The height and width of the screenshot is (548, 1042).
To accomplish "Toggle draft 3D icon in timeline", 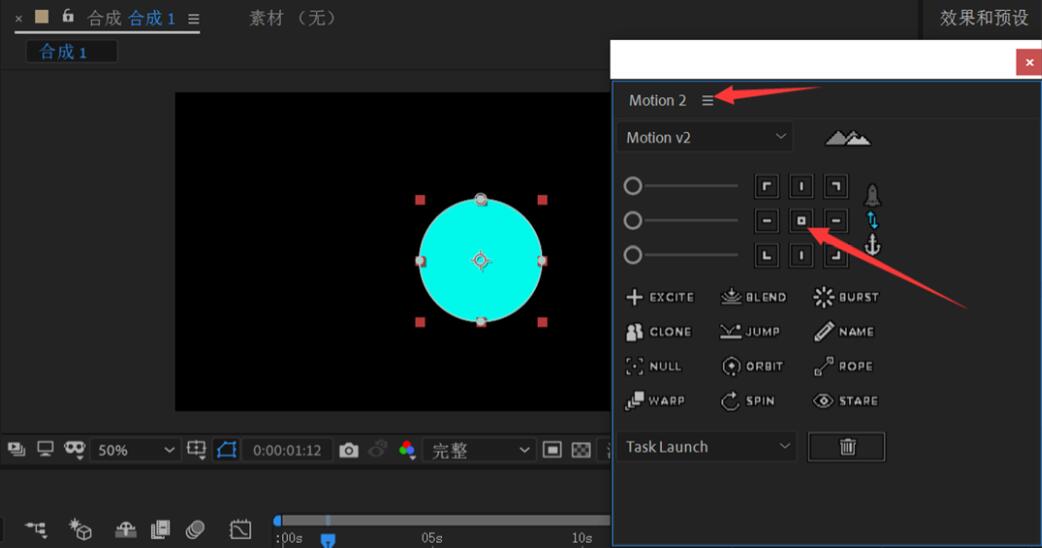I will pos(80,529).
